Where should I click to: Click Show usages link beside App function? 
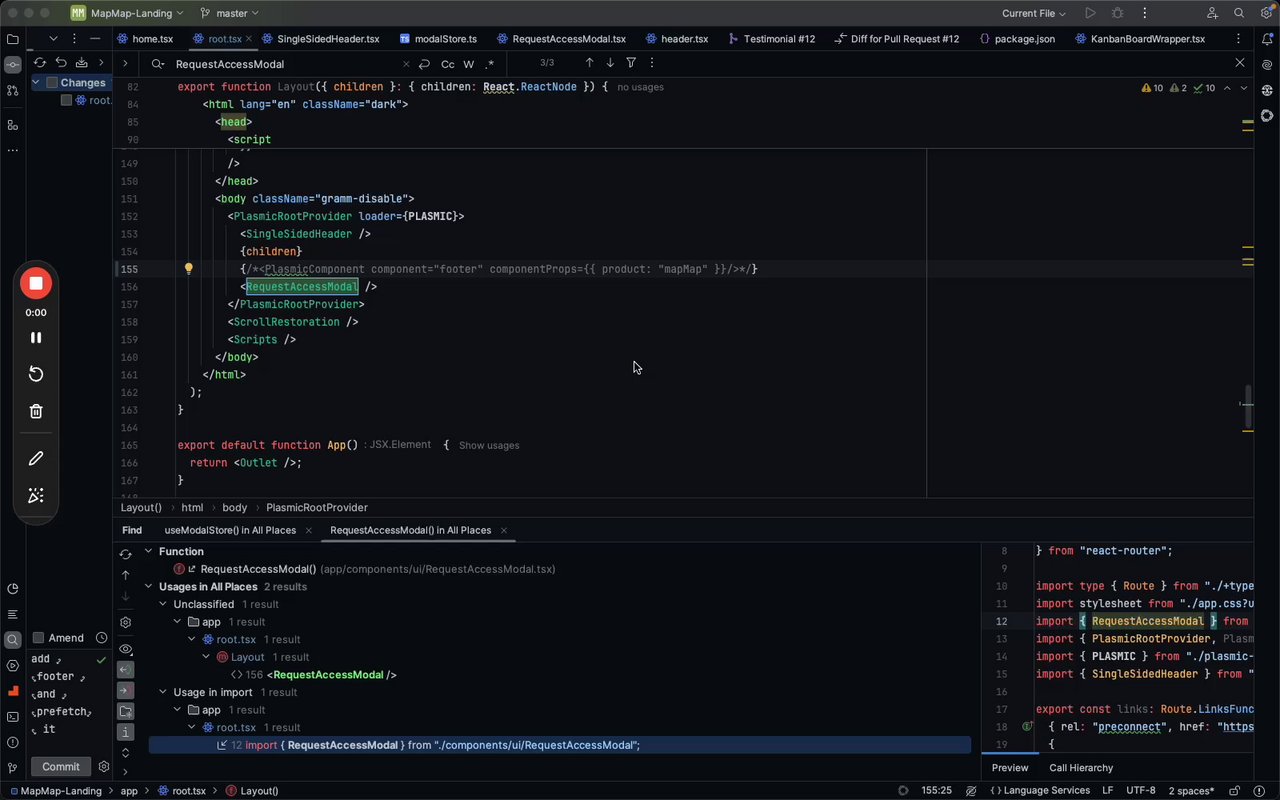tap(489, 445)
